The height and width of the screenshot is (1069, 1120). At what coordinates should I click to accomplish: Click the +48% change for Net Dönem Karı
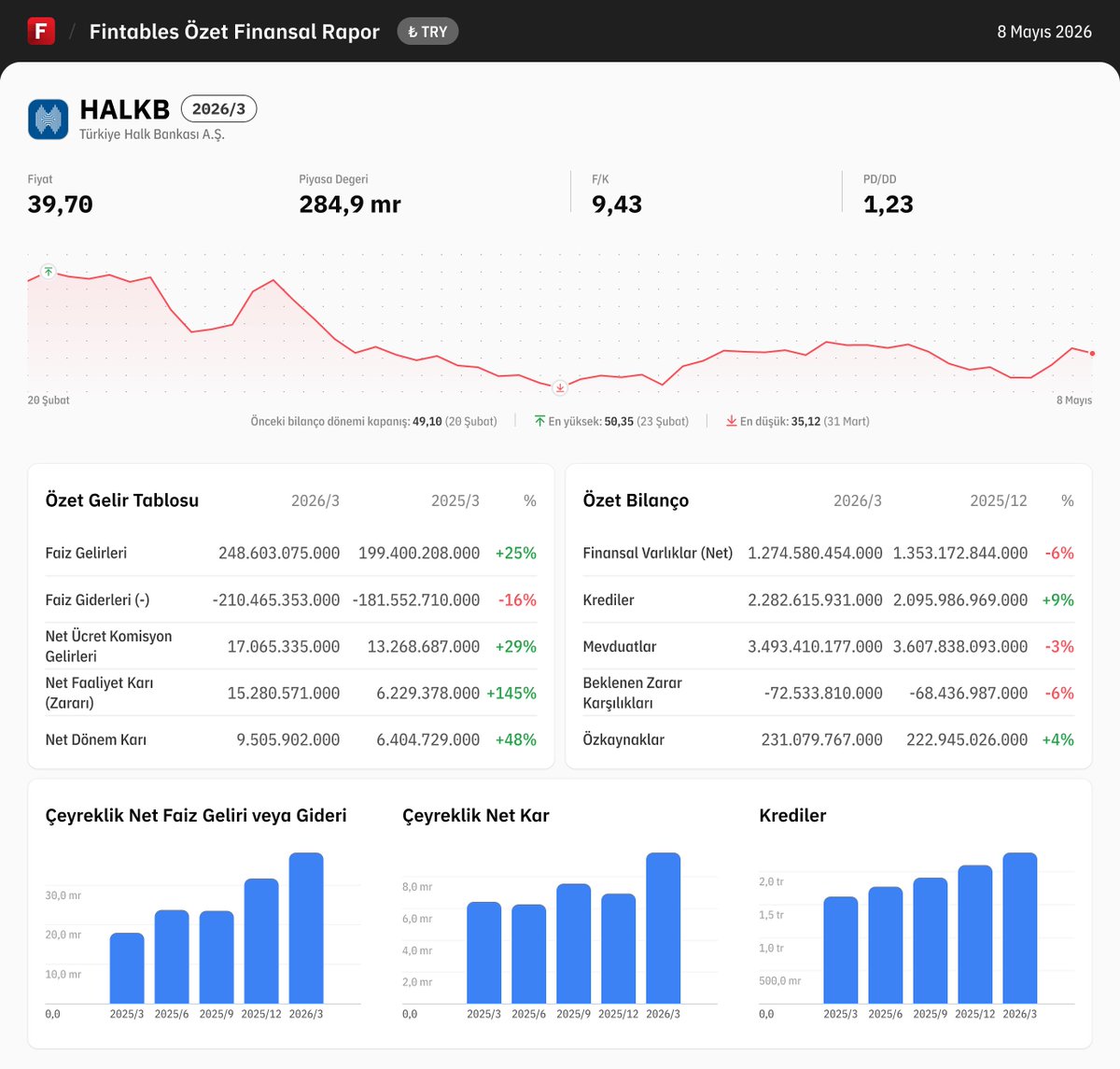tap(516, 739)
